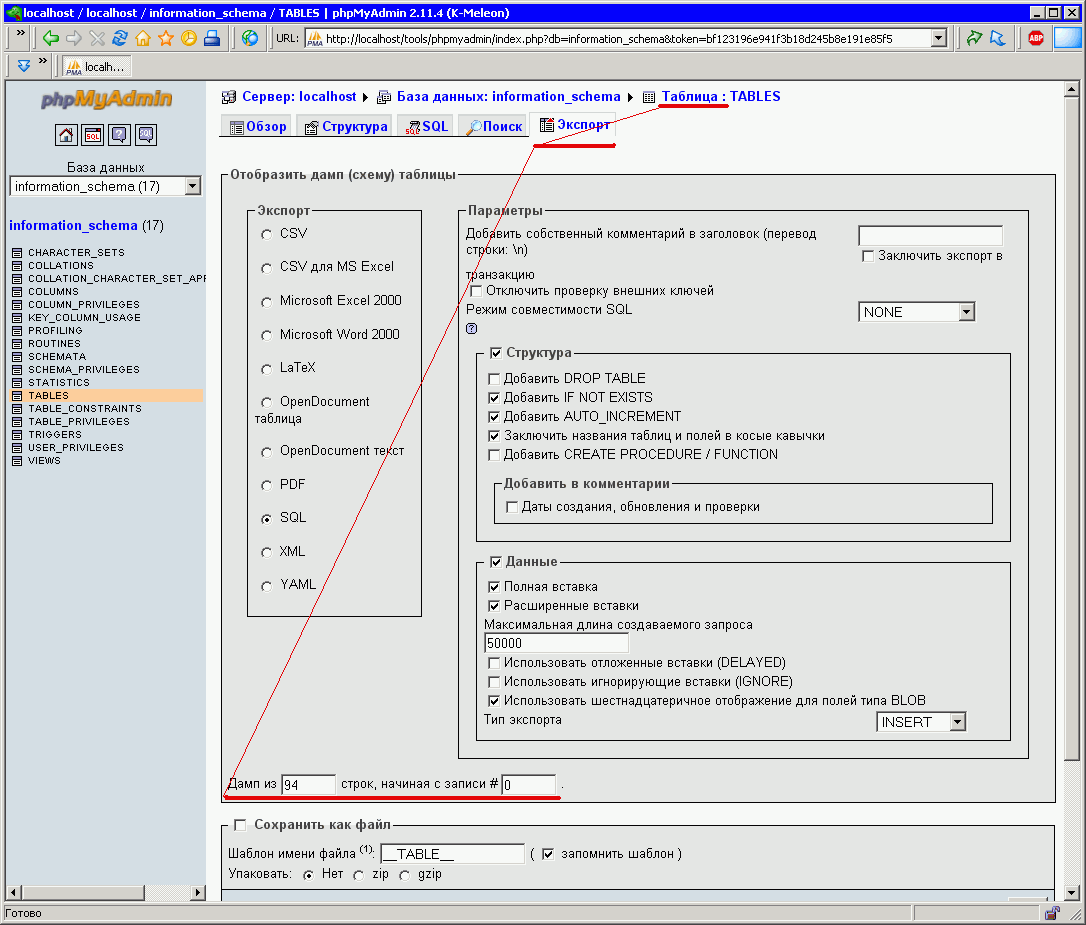Open the SCHEMATA table link

click(57, 357)
